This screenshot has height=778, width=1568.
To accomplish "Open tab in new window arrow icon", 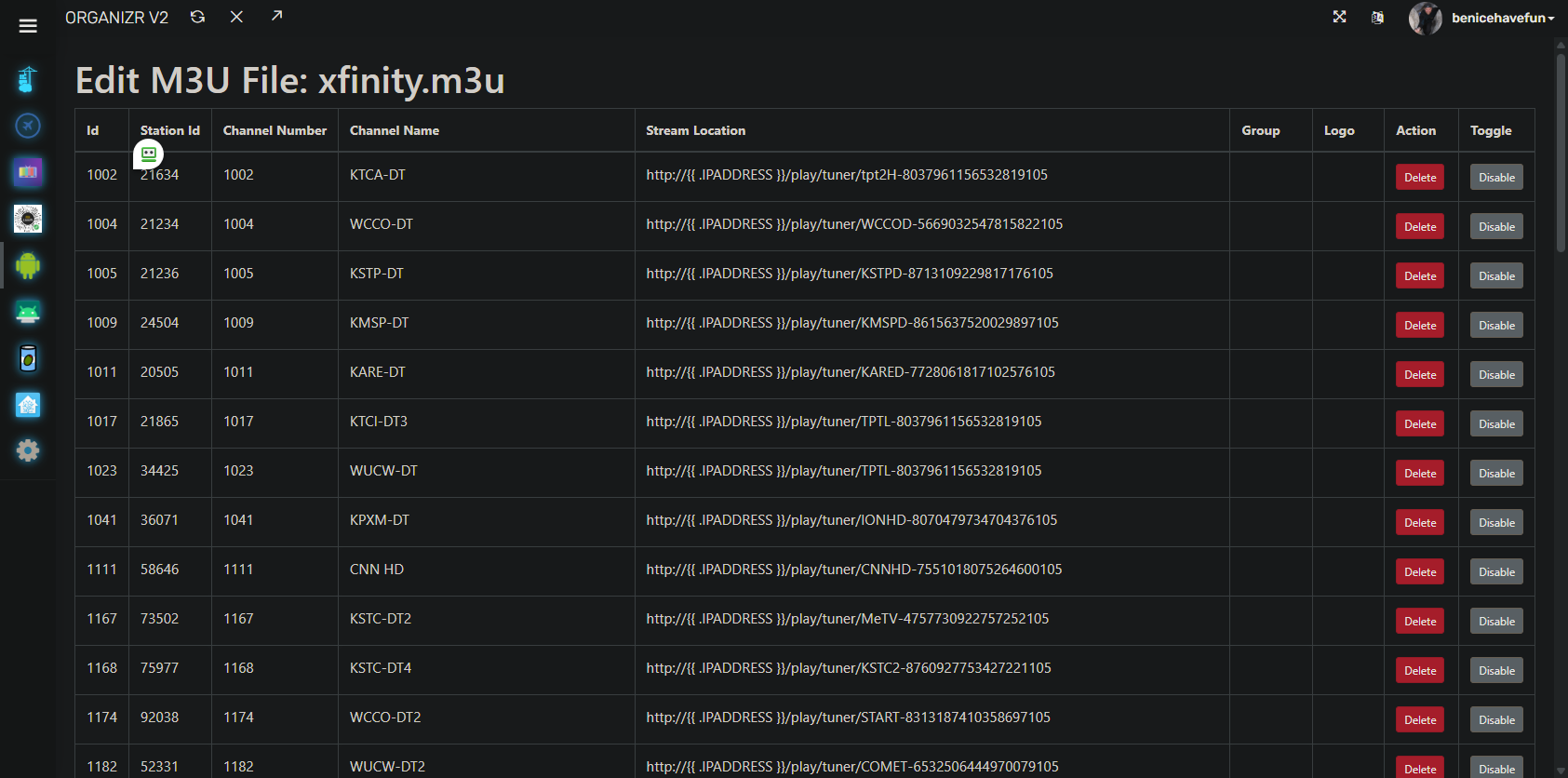I will [276, 16].
